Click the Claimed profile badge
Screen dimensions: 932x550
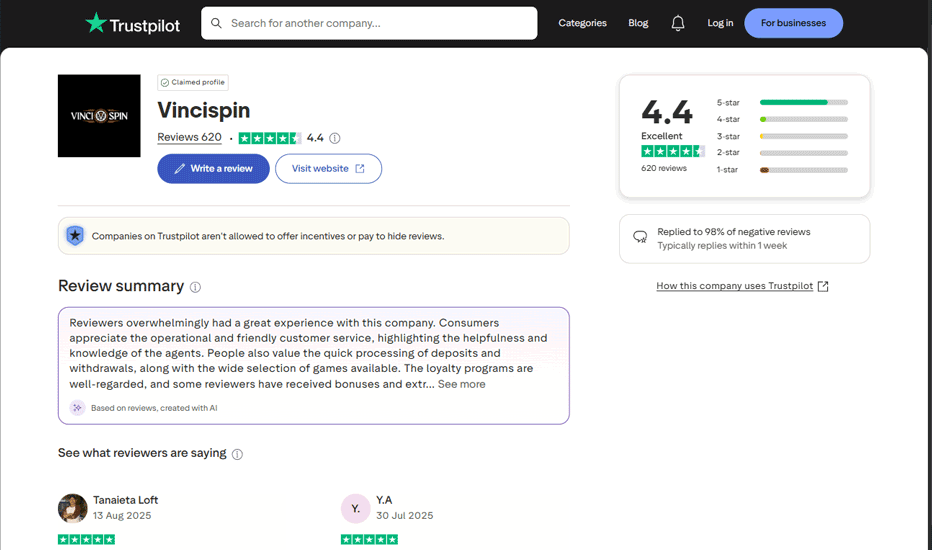pyautogui.click(x=193, y=82)
